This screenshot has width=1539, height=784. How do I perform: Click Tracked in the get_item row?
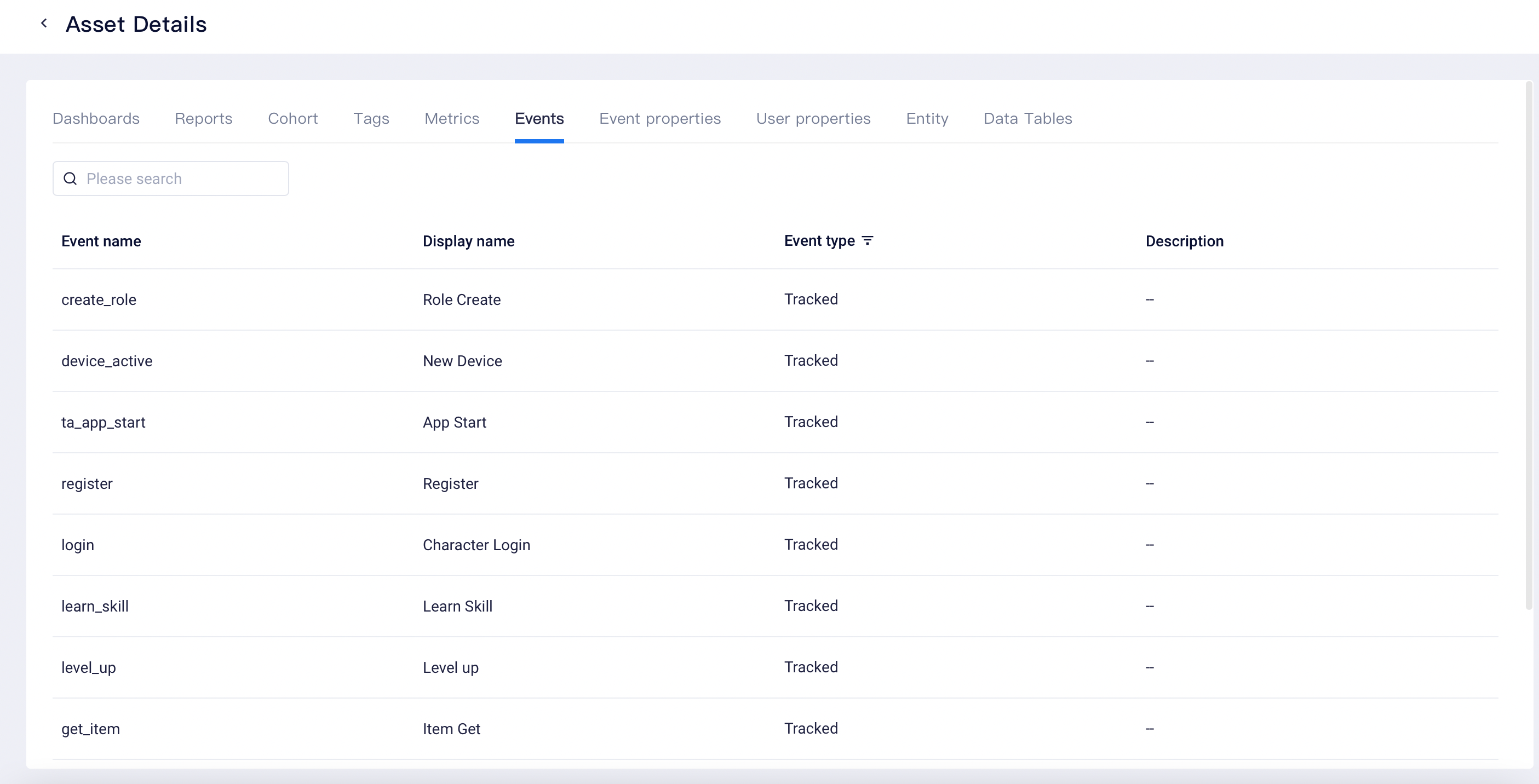point(811,729)
